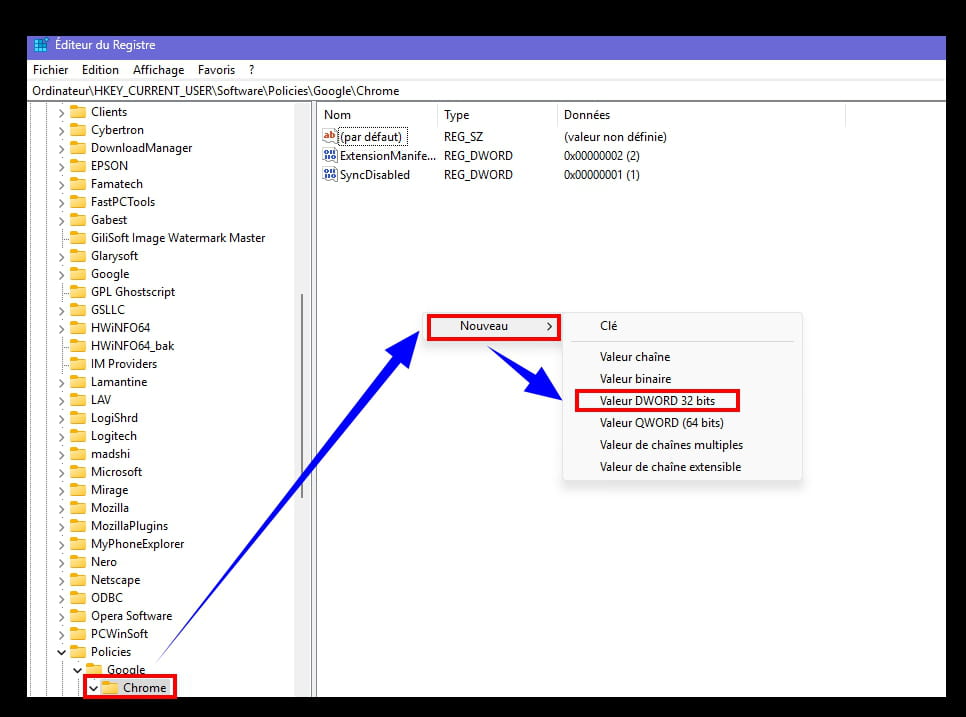Open the ? help menu
This screenshot has width=966, height=717.
click(251, 70)
